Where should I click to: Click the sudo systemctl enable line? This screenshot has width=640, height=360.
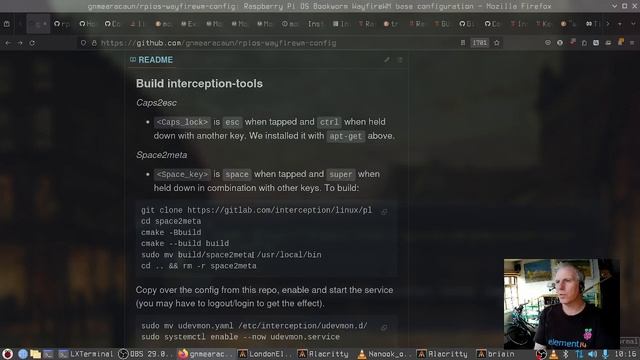[x=240, y=337]
